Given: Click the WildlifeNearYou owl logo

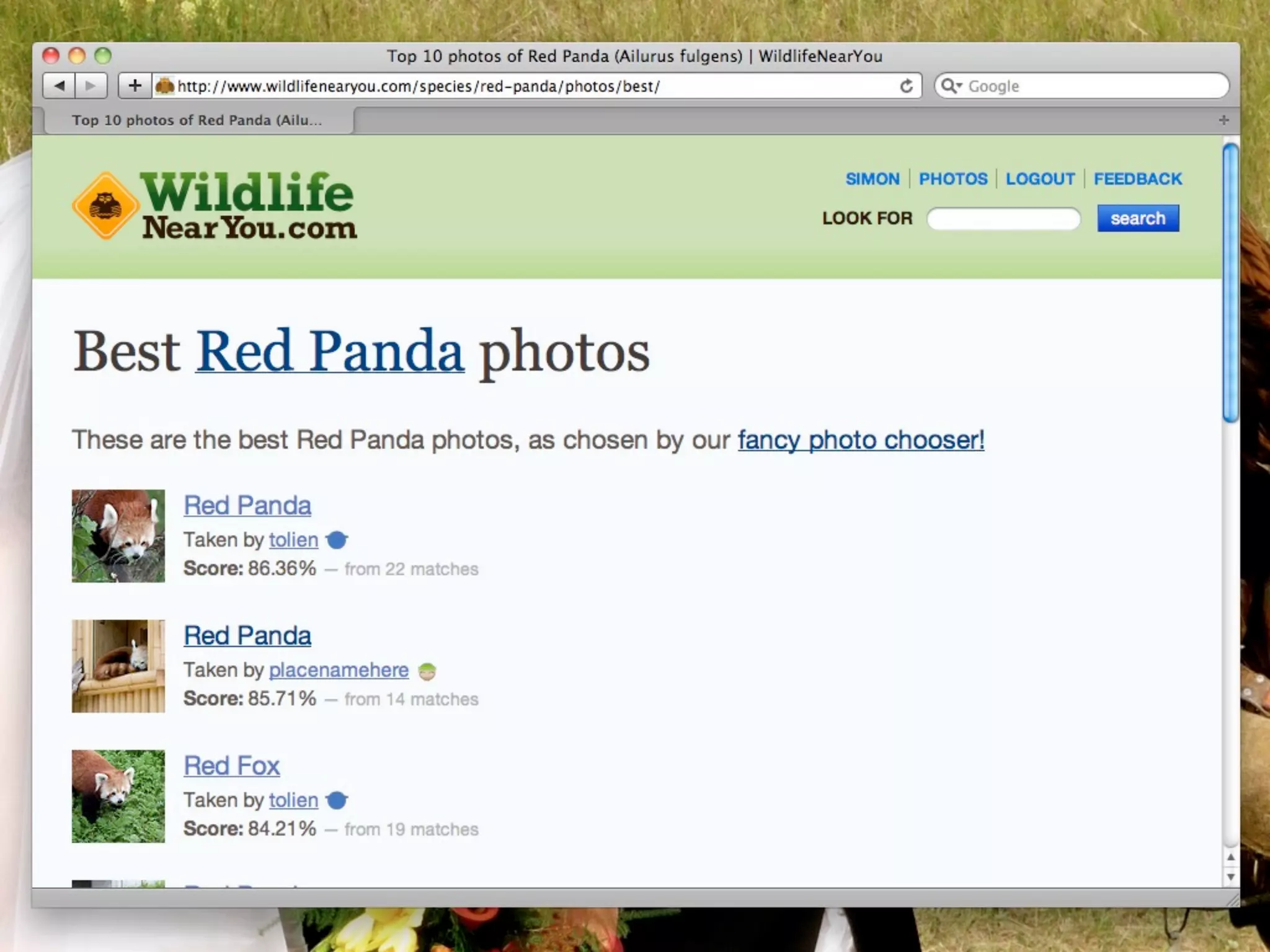Looking at the screenshot, I should coord(105,206).
